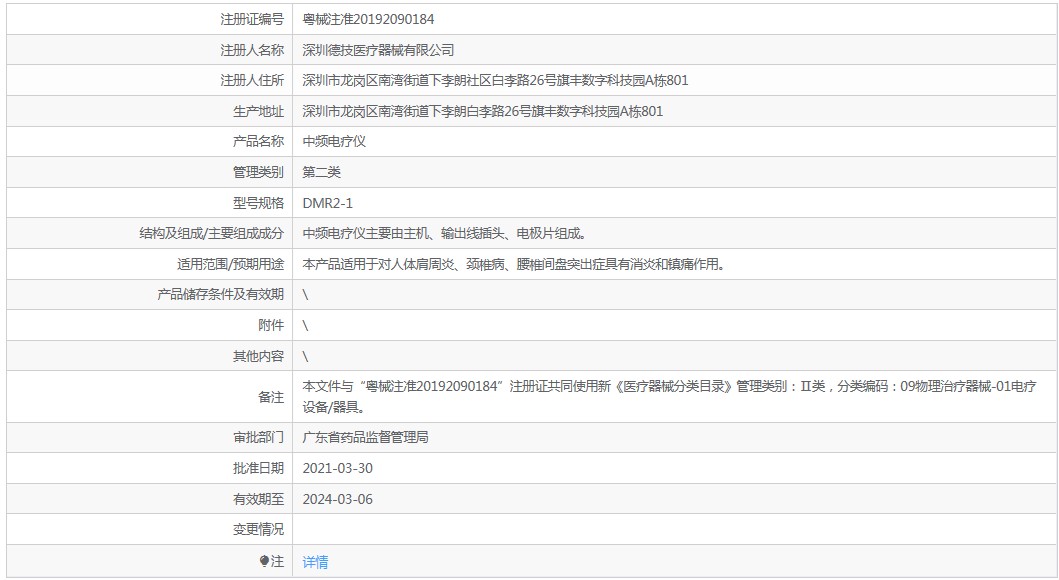Select model value DMR2-1
Viewport: 1059px width, 580px height.
point(328,203)
